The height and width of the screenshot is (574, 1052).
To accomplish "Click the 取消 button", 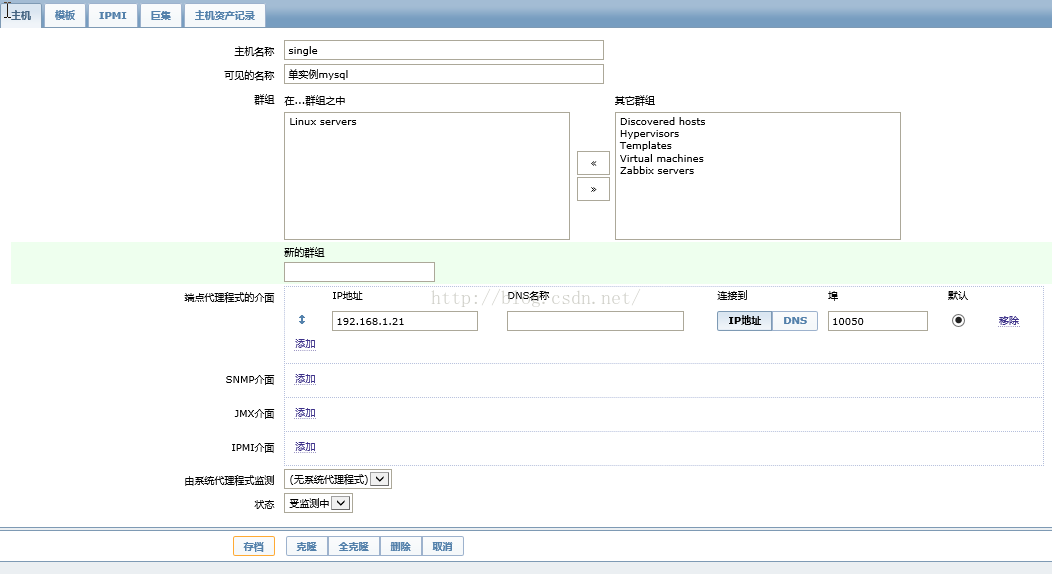I will [x=442, y=547].
